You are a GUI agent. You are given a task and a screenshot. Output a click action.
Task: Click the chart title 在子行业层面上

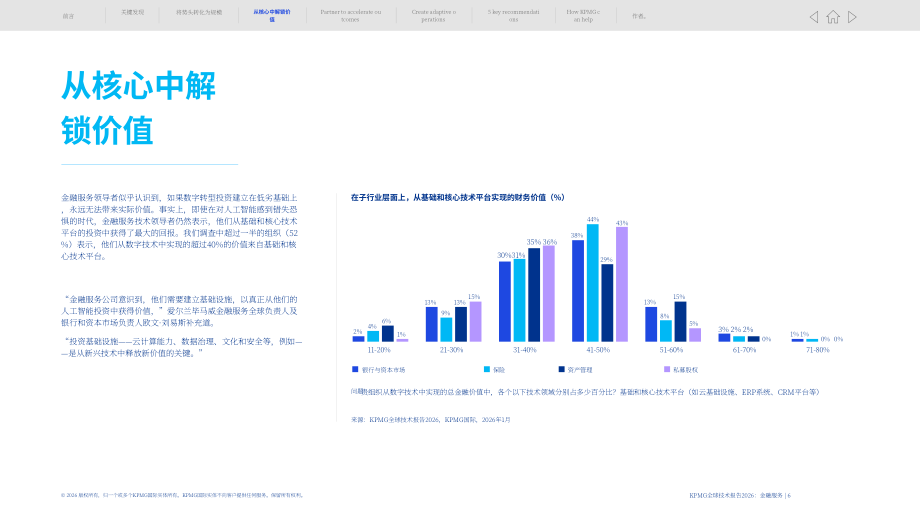[x=458, y=198]
